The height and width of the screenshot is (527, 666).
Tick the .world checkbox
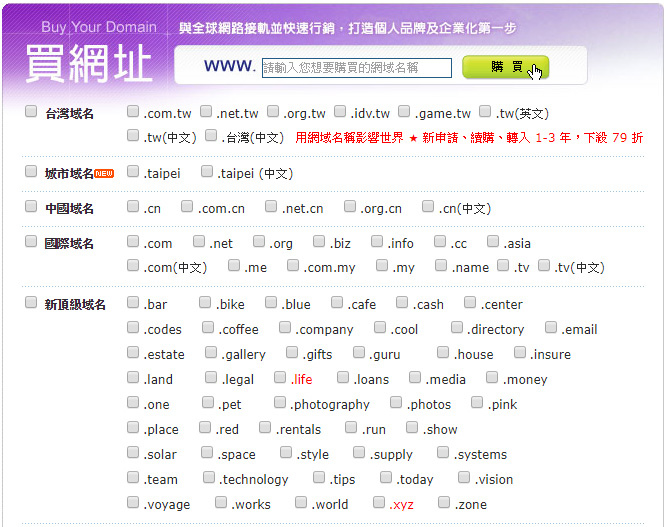tap(301, 503)
